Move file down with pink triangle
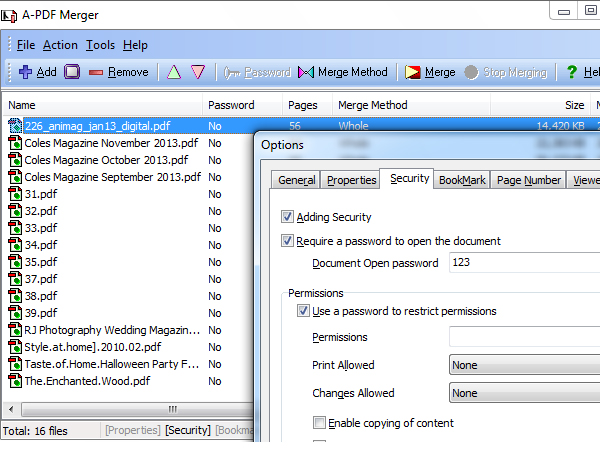The height and width of the screenshot is (450, 600). point(198,72)
